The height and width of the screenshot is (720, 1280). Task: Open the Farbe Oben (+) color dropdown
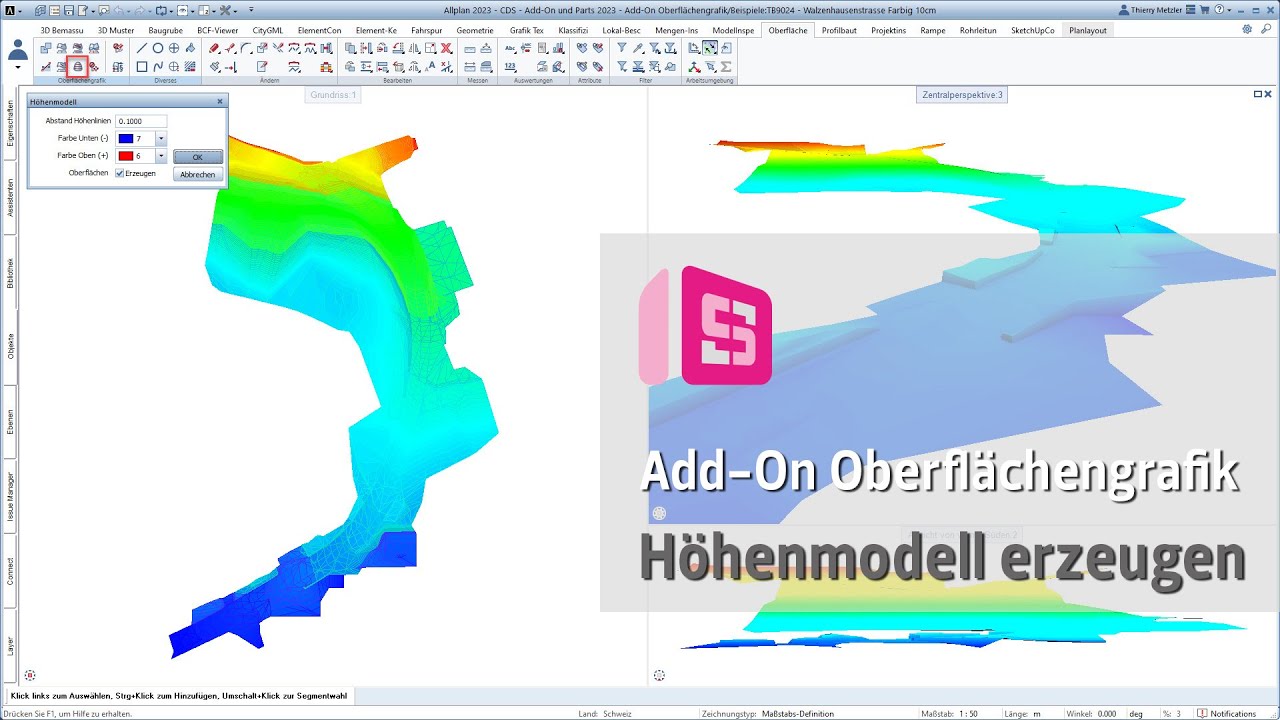coord(161,156)
